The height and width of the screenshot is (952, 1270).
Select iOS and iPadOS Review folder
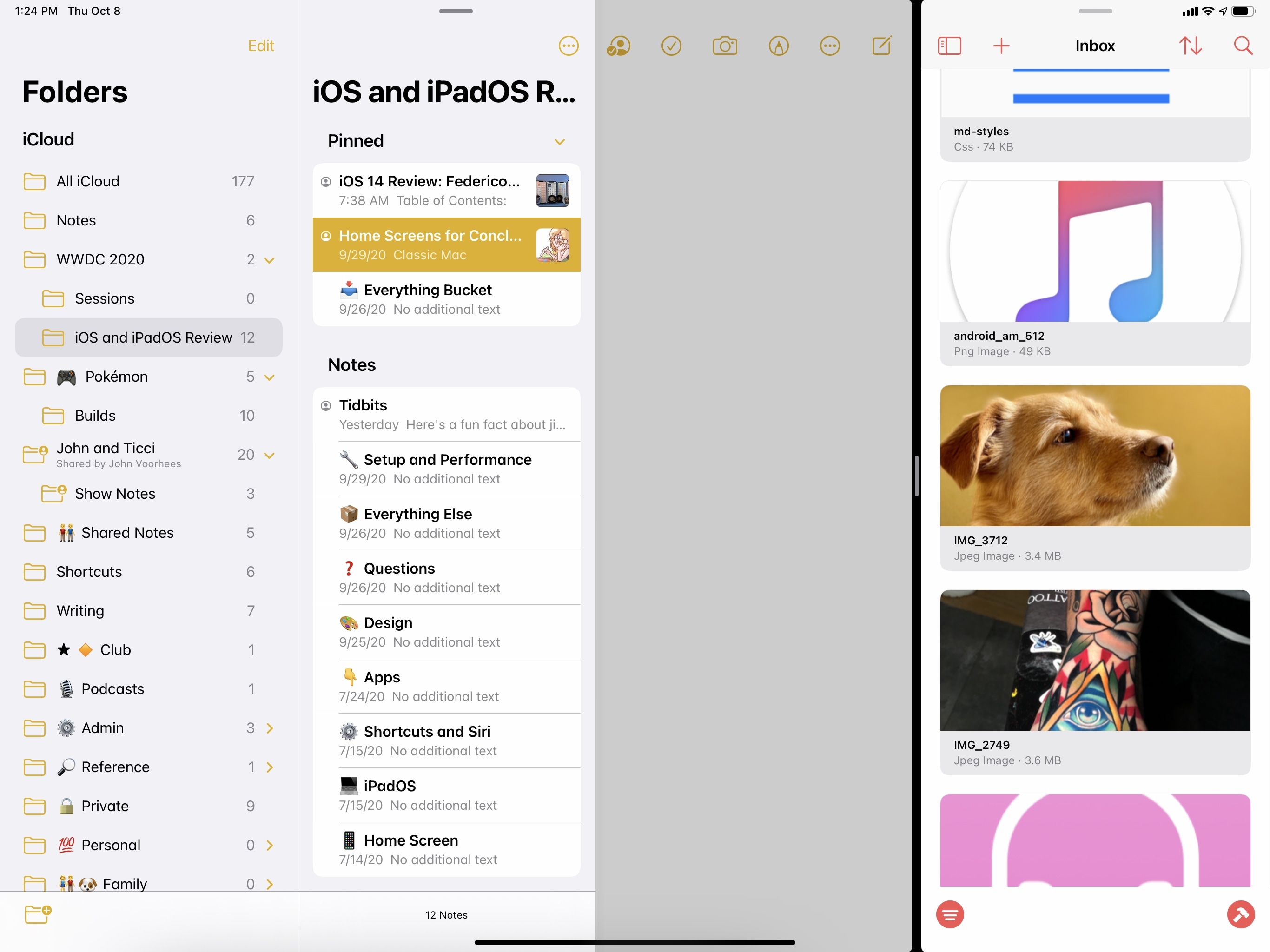tap(149, 337)
